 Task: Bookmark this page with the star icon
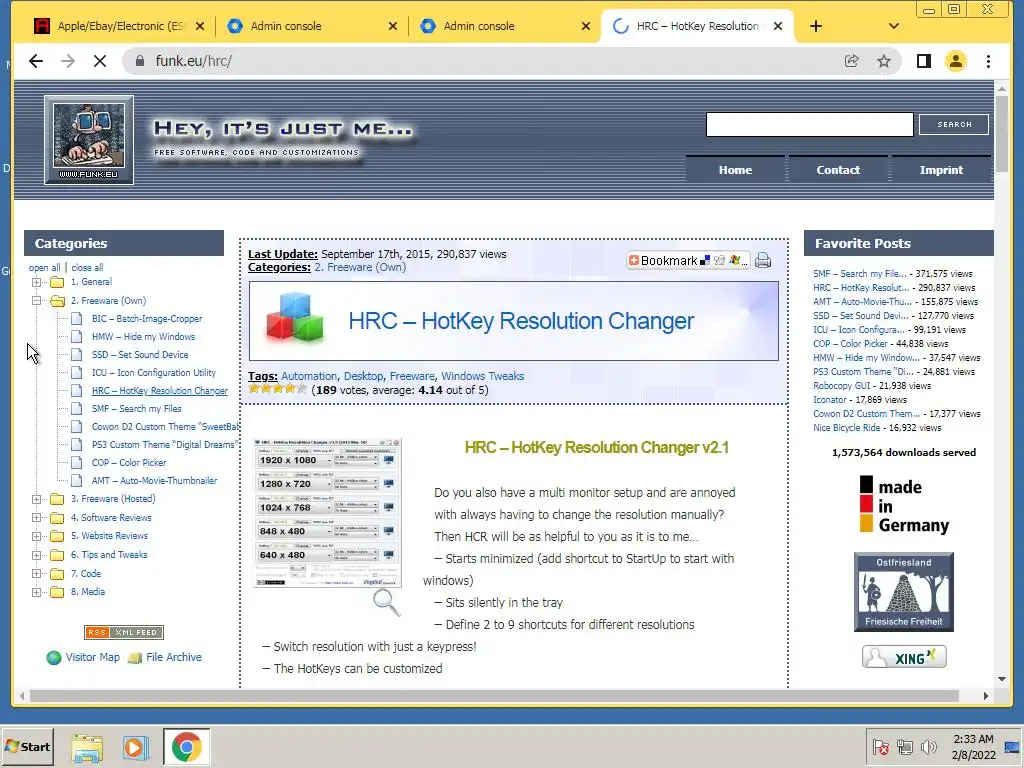click(884, 61)
